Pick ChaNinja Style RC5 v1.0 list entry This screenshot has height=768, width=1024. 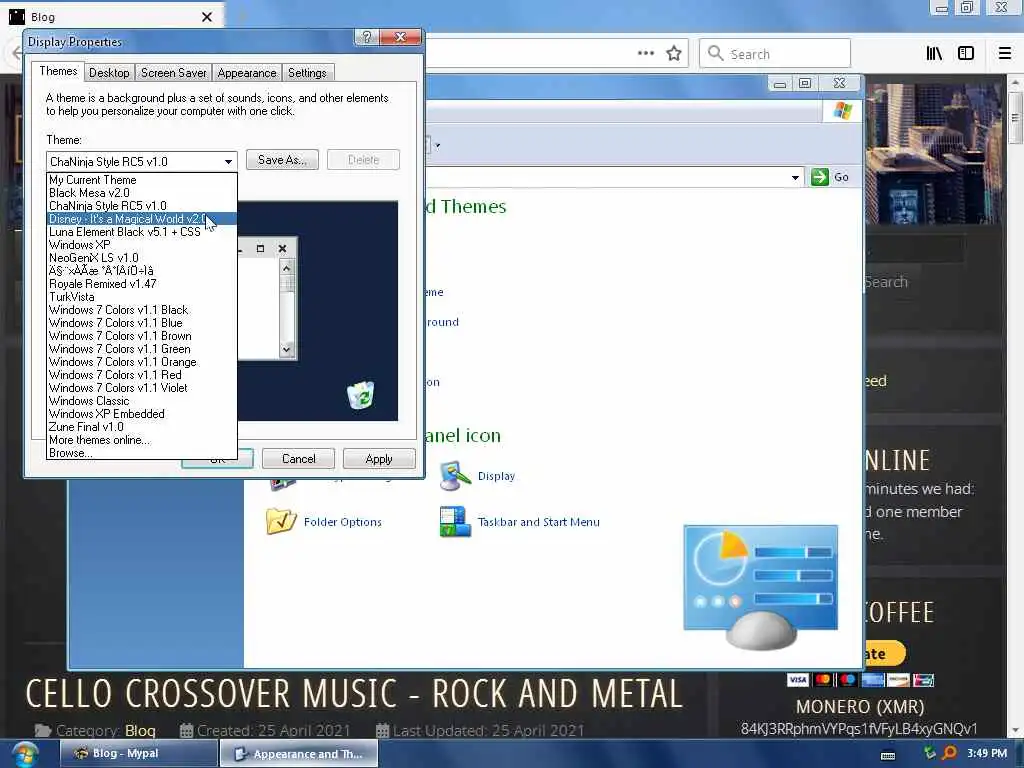point(142,206)
